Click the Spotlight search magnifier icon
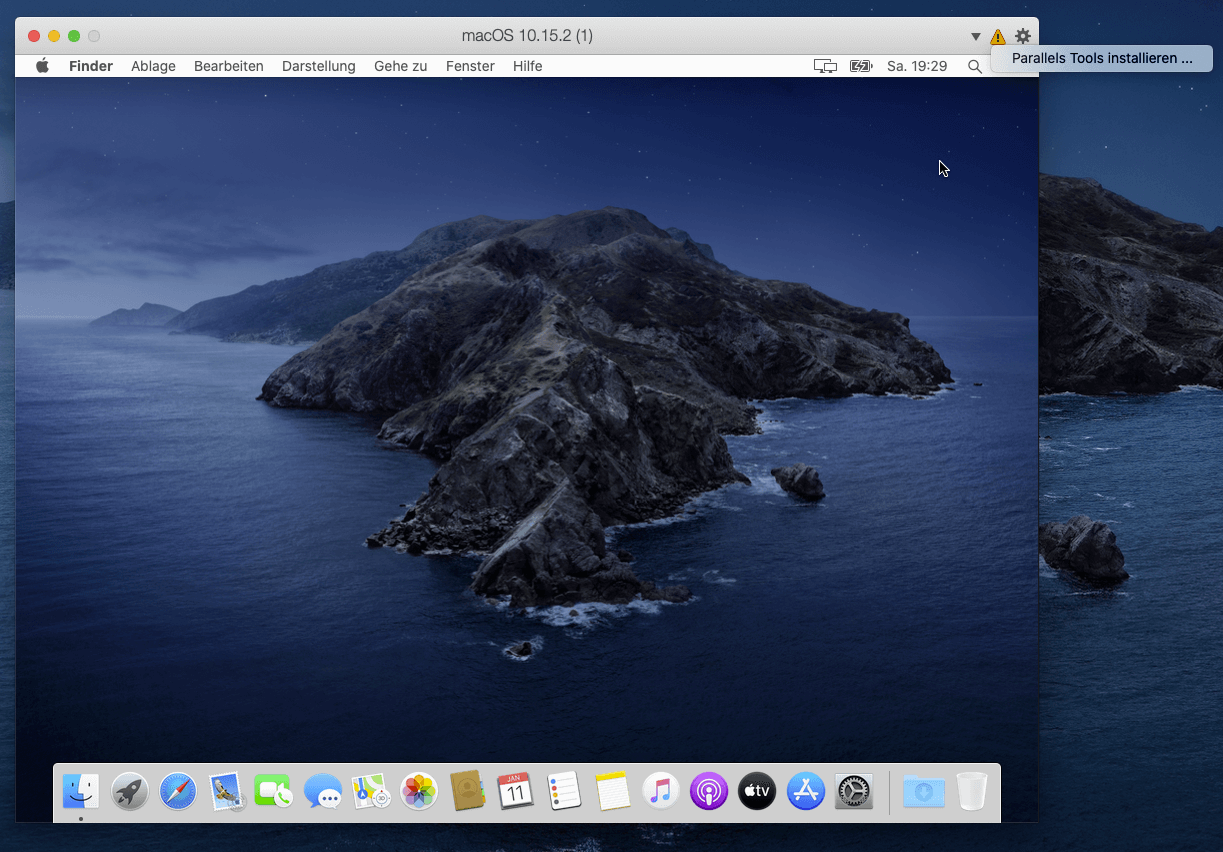Viewport: 1223px width, 852px height. [975, 66]
